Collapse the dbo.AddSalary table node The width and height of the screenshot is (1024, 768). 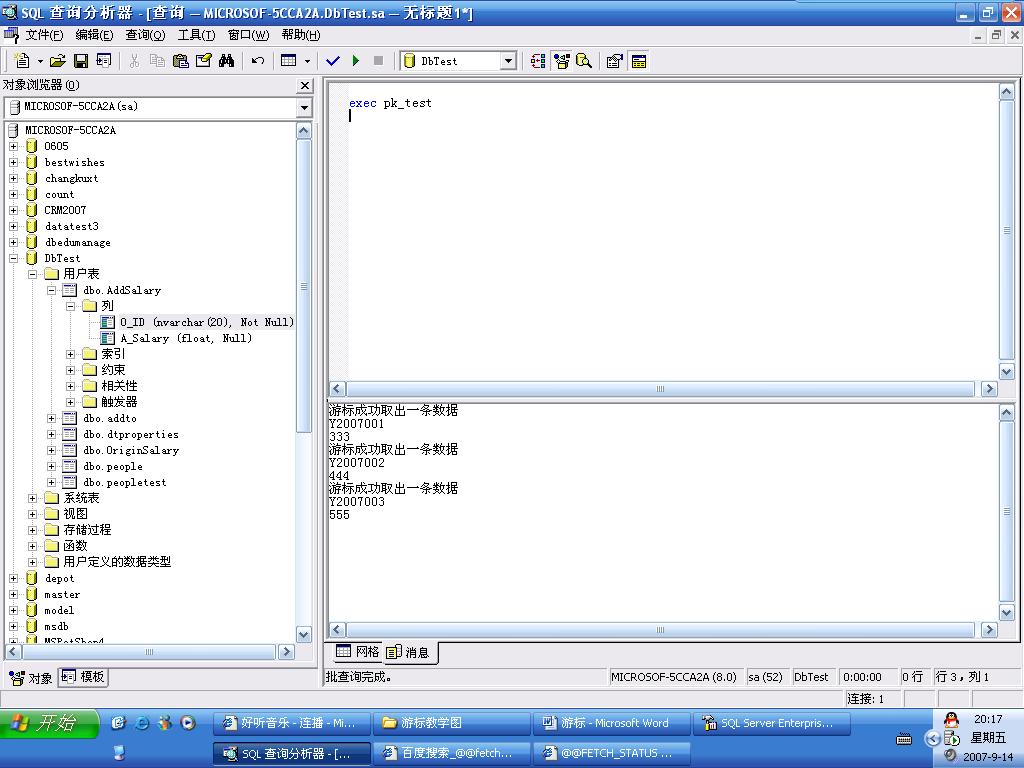(52, 290)
